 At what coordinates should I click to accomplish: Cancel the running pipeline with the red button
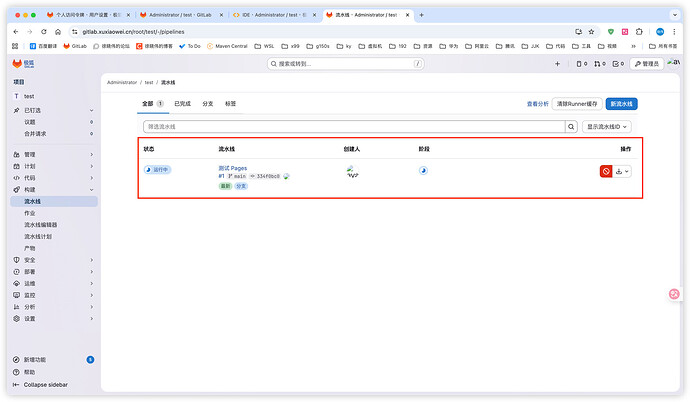click(606, 171)
